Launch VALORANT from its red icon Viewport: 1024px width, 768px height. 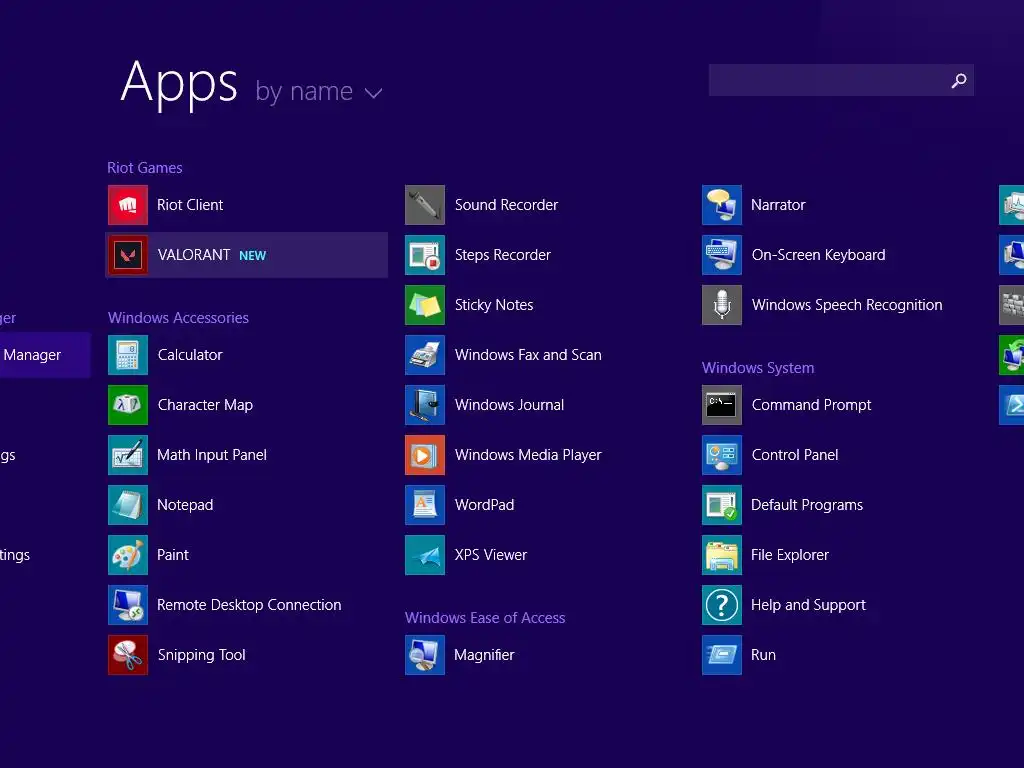pos(128,255)
